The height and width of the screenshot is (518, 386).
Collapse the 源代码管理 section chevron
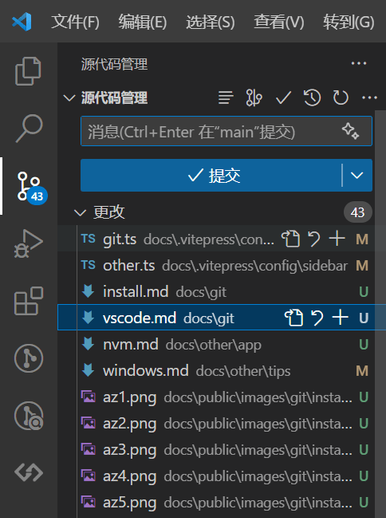(x=69, y=98)
